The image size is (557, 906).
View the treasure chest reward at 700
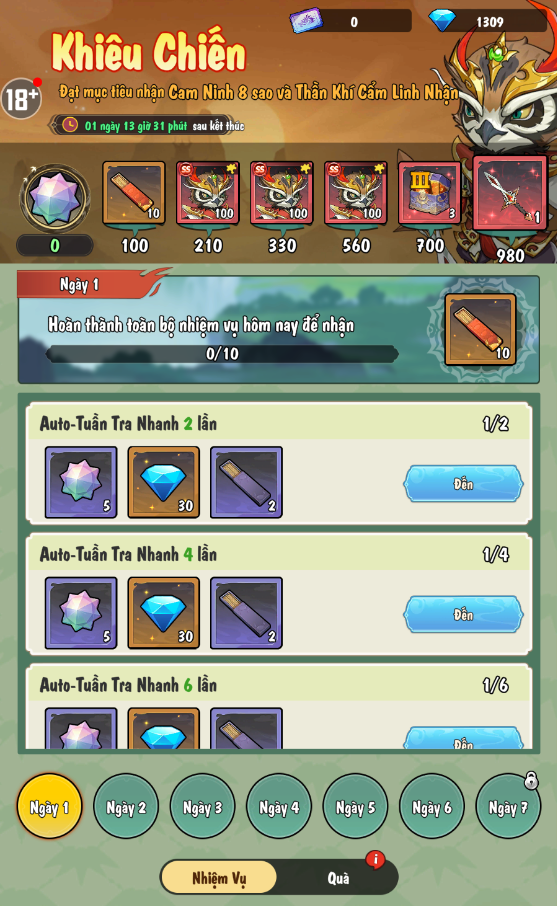[430, 192]
